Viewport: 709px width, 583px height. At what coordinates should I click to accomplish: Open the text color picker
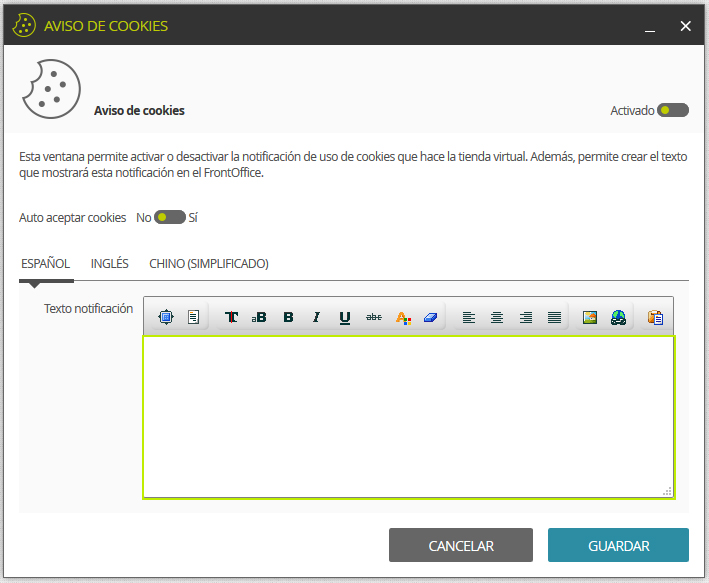coord(403,318)
